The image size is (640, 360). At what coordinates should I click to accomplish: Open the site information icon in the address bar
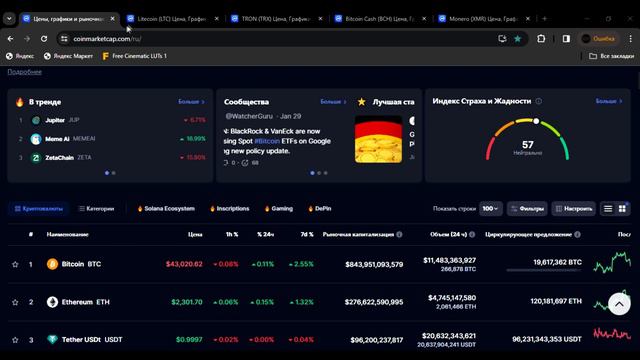pos(64,39)
